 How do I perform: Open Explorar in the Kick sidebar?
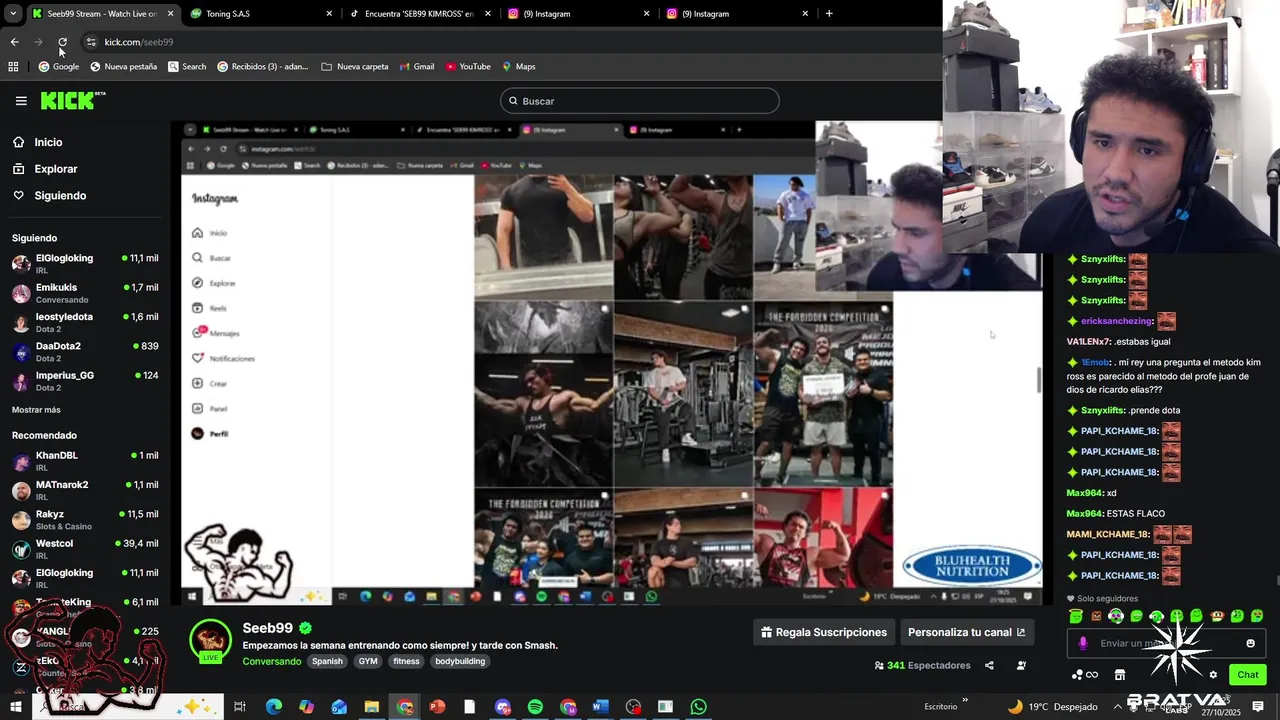(x=56, y=169)
